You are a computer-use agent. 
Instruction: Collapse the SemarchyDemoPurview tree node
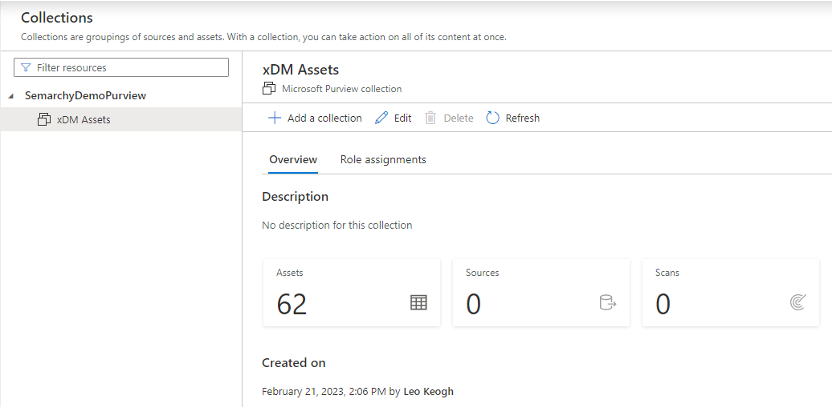[x=11, y=96]
